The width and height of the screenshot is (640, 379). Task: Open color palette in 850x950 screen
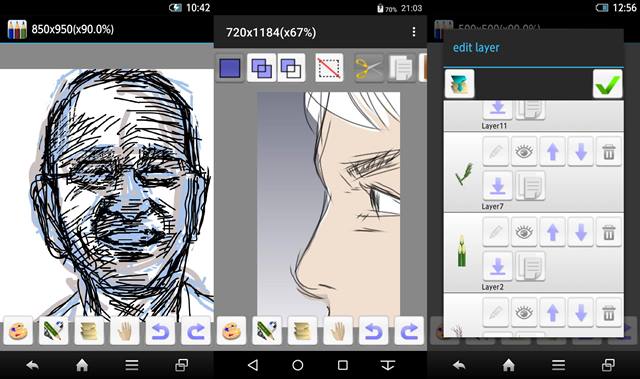(x=18, y=331)
